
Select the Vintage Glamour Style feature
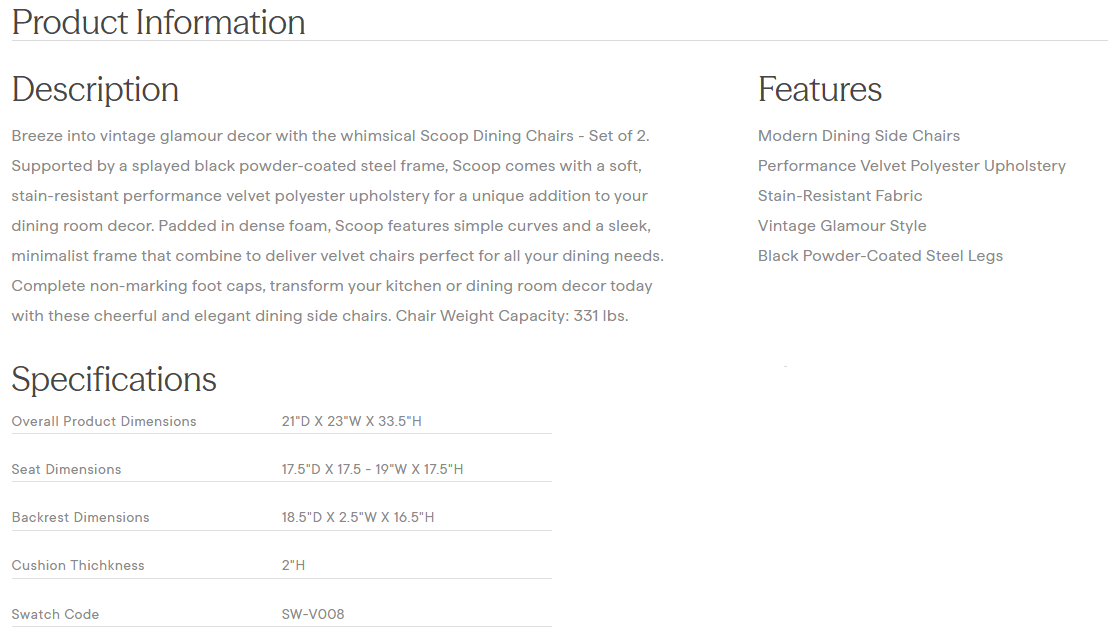(x=842, y=226)
